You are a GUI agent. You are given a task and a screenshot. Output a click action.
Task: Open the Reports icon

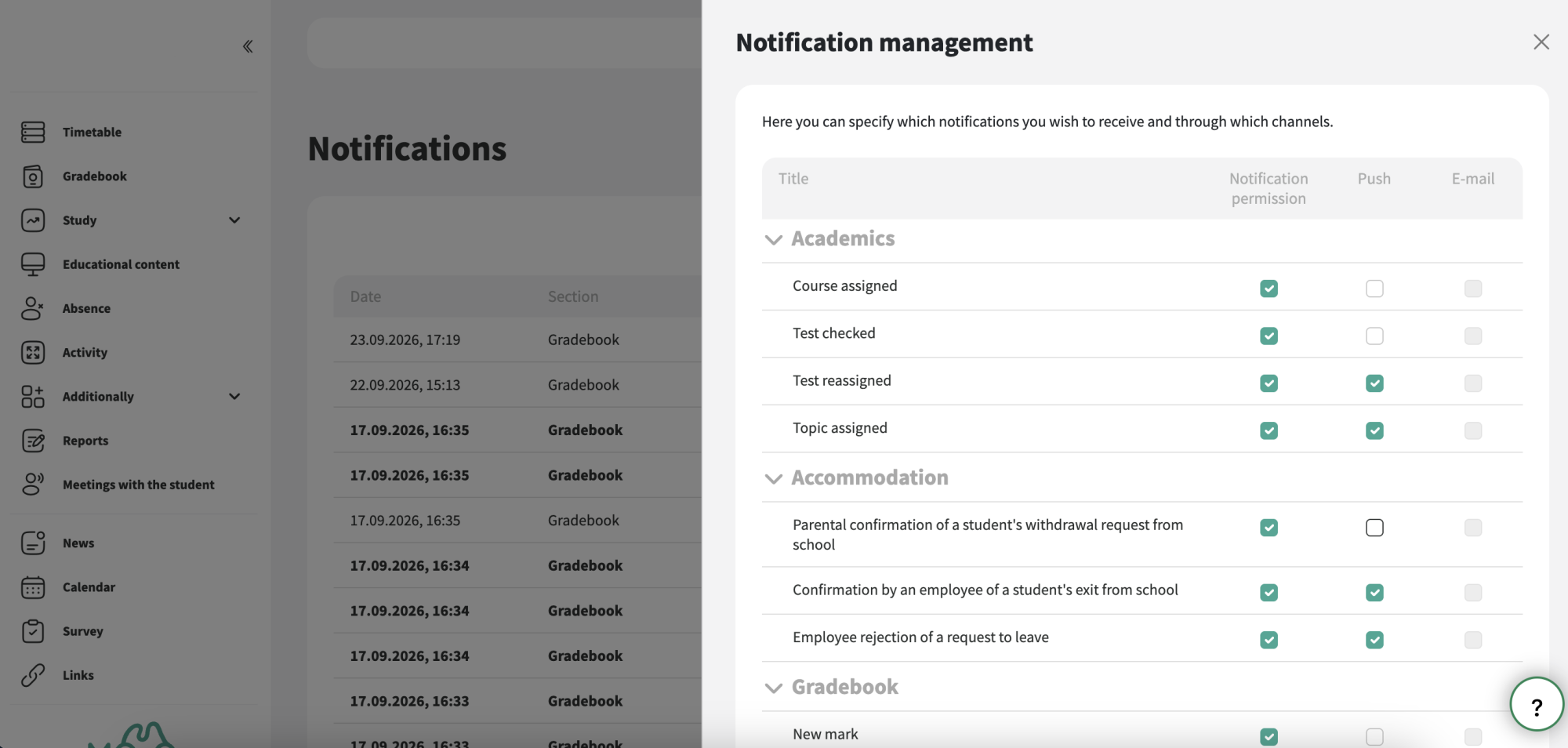[x=33, y=441]
